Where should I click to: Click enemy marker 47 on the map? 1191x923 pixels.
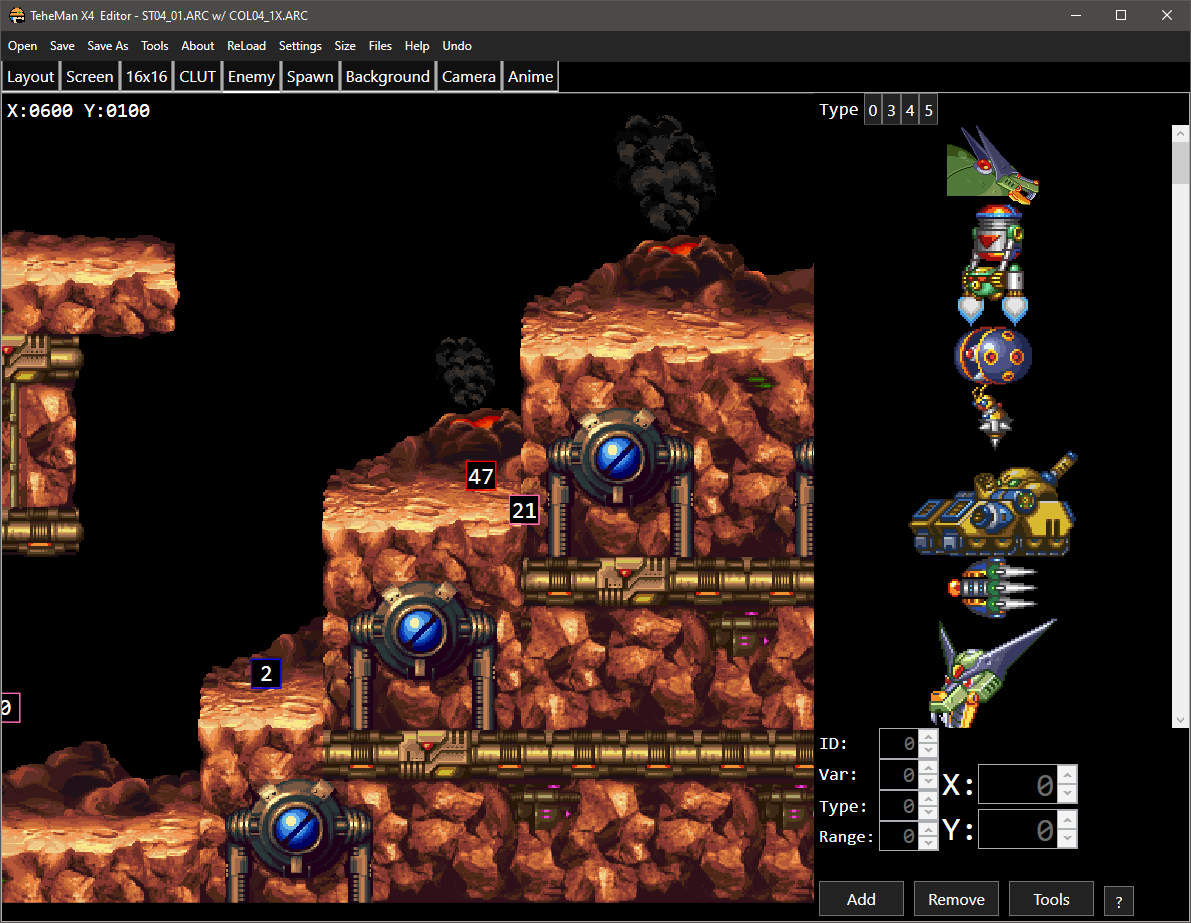pyautogui.click(x=481, y=476)
